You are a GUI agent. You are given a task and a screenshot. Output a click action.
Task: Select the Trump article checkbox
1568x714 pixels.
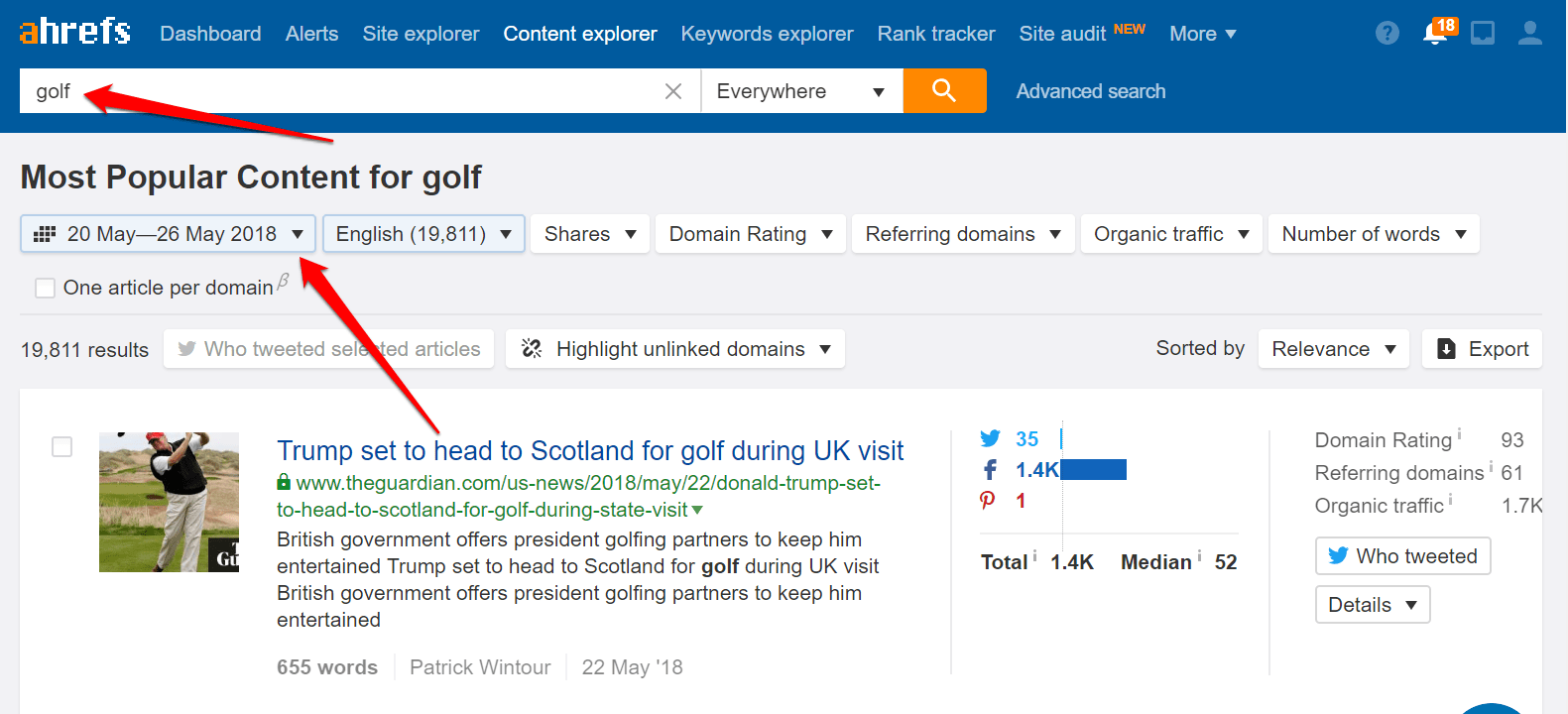[x=61, y=447]
